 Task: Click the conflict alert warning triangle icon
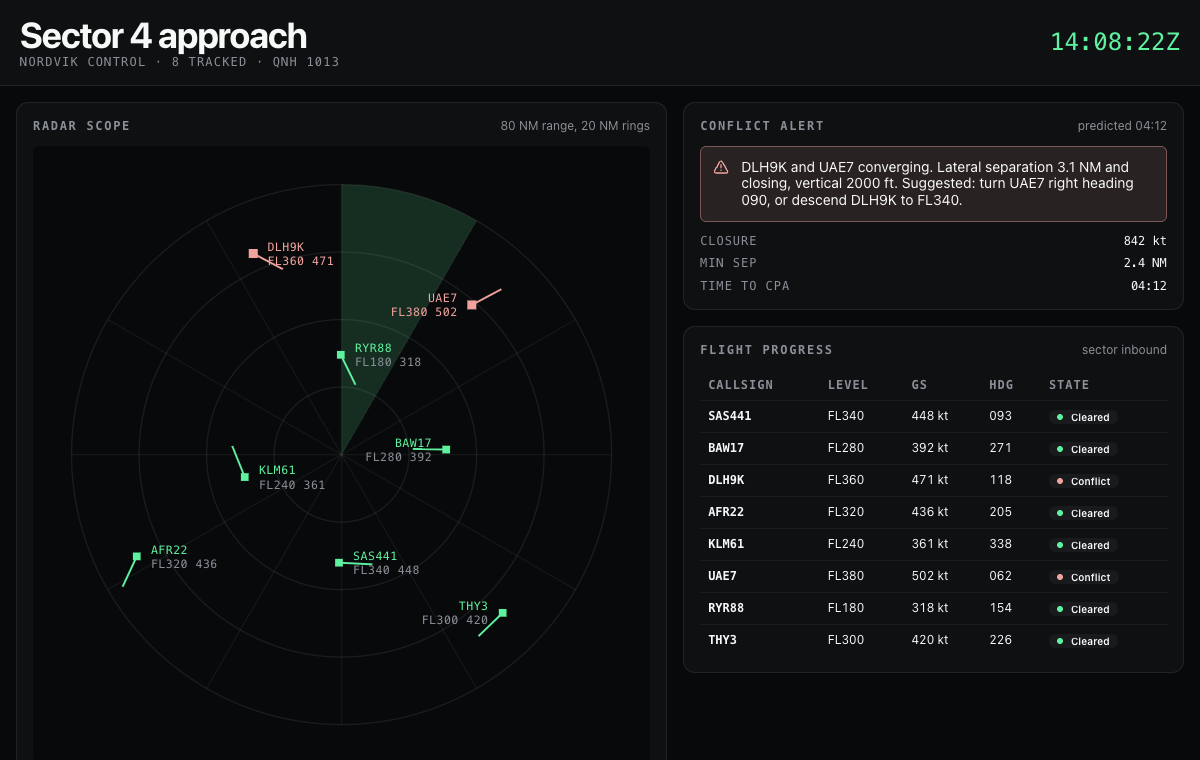point(721,167)
